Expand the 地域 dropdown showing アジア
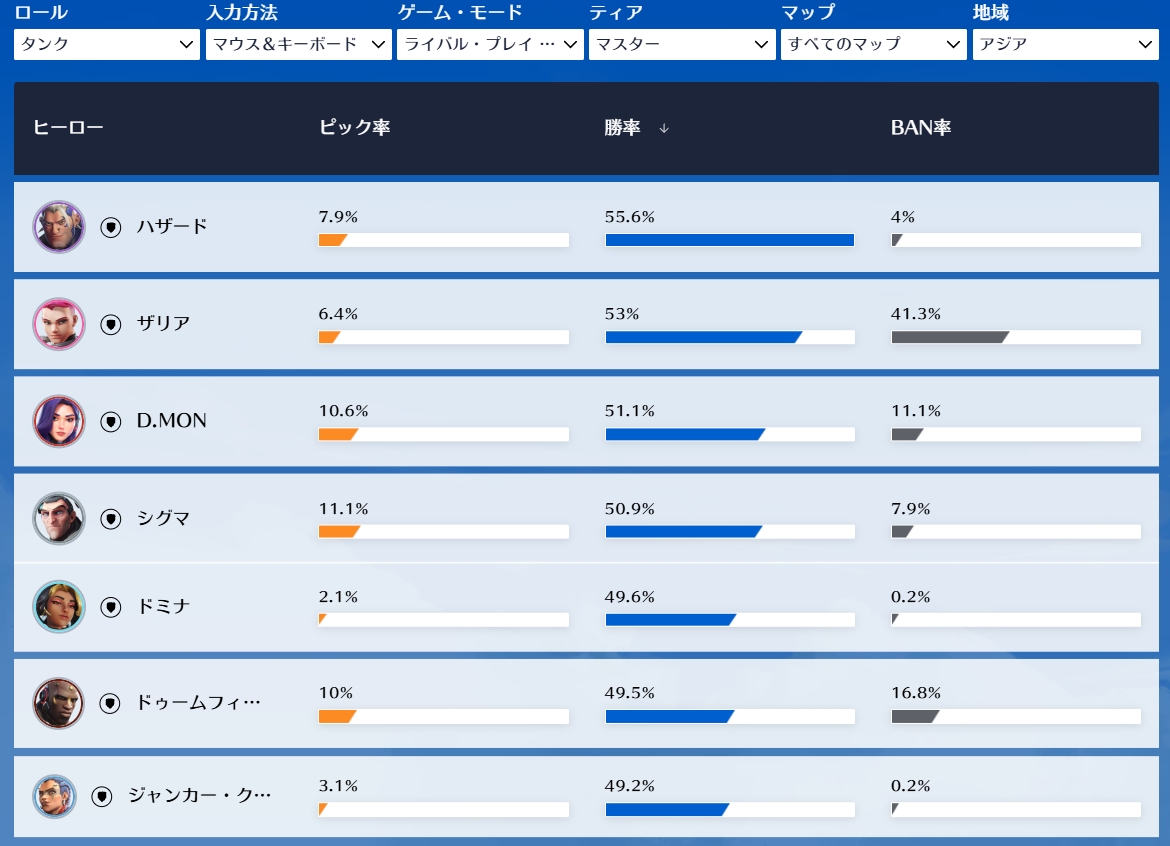 [1066, 44]
